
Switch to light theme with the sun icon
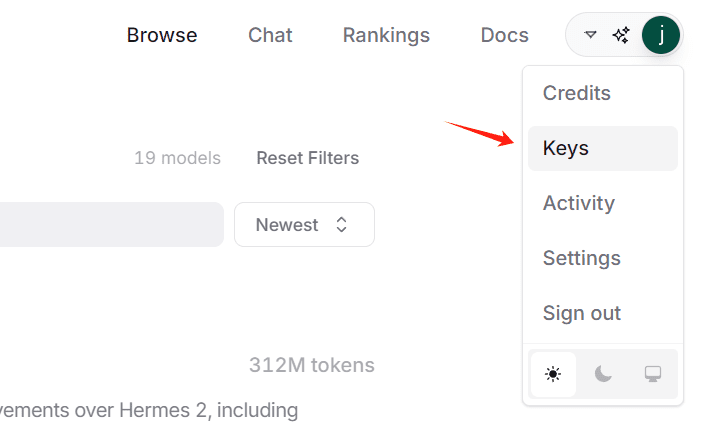[553, 374]
